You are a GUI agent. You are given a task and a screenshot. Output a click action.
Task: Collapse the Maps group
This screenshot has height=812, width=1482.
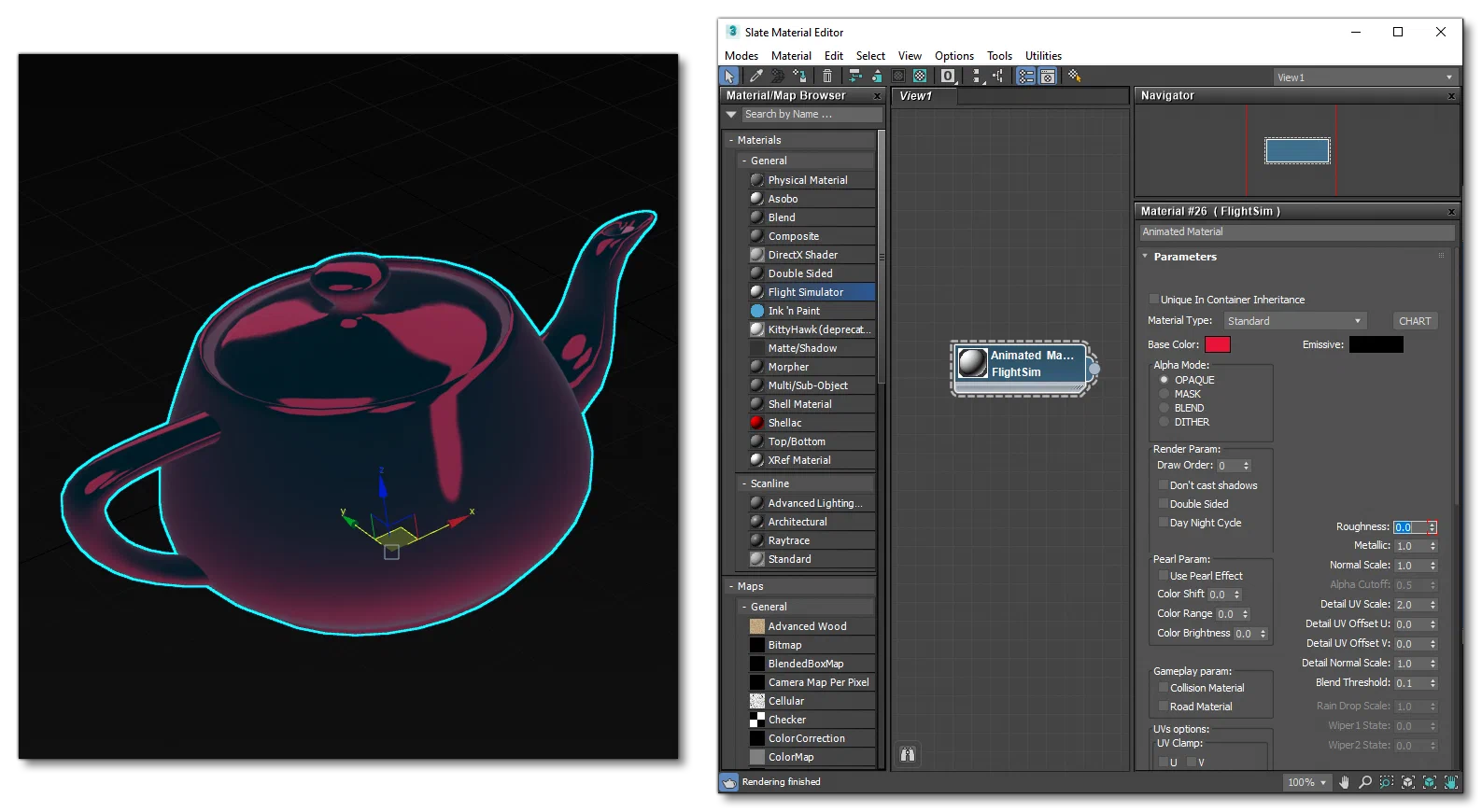coord(731,586)
